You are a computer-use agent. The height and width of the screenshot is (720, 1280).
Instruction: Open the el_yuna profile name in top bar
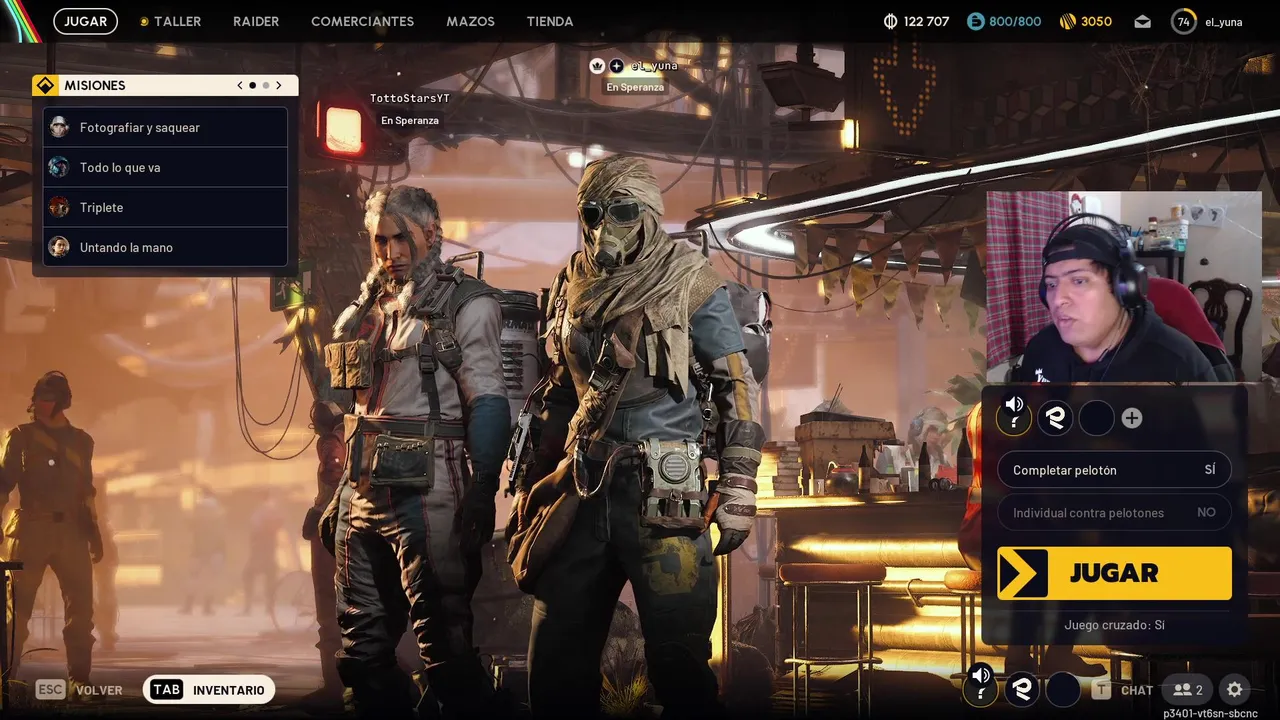1224,21
